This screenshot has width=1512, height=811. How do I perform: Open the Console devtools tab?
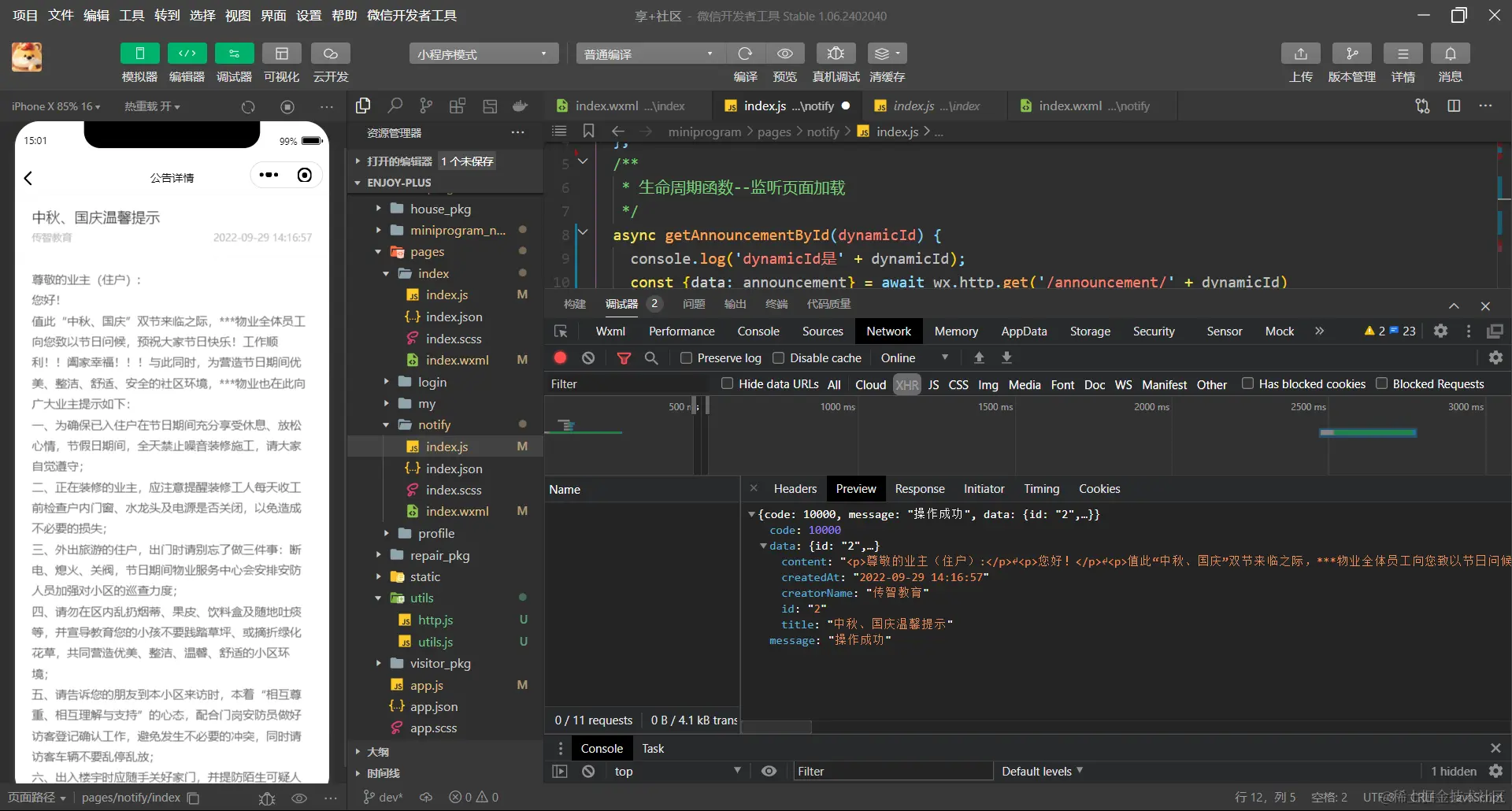758,331
